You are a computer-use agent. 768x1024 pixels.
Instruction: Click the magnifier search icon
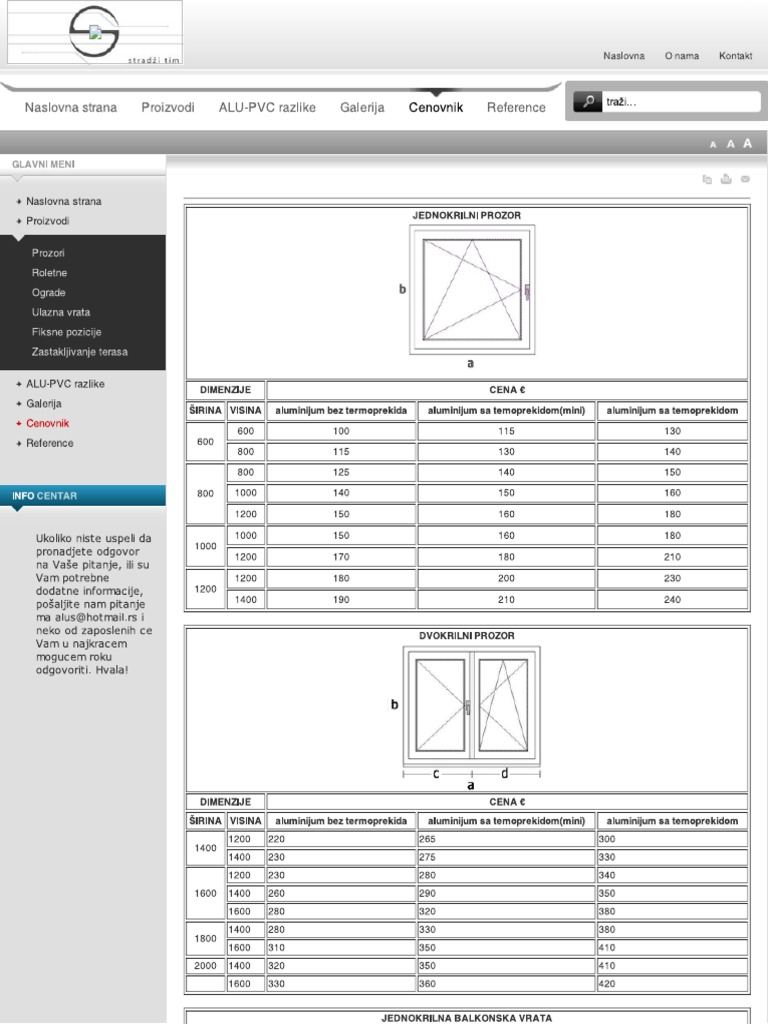pos(588,101)
